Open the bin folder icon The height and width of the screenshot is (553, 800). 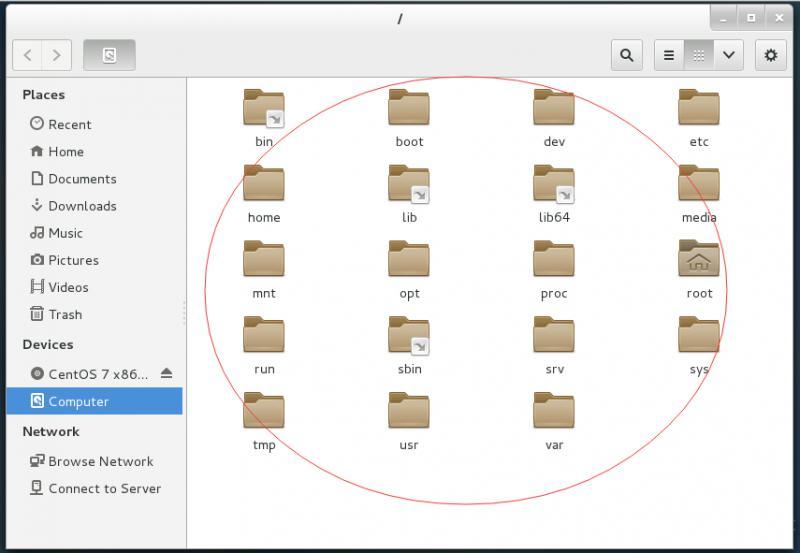tap(264, 108)
